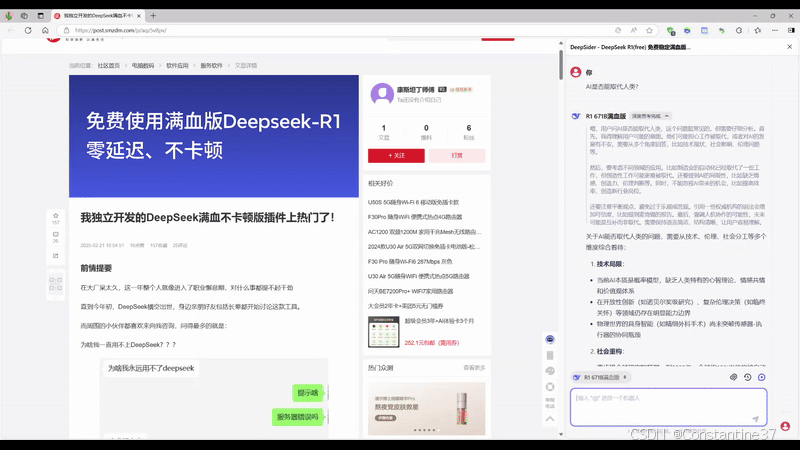Open the DeepSider whale extension icon

(x=687, y=31)
